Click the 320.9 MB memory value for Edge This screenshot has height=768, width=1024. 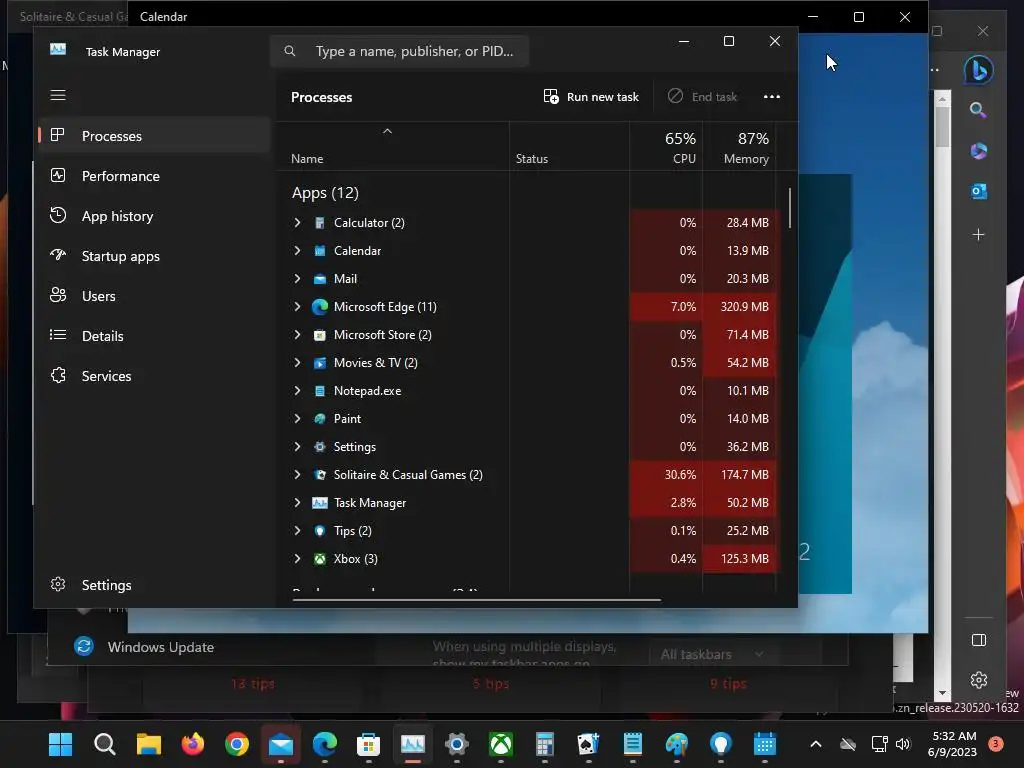coord(744,306)
